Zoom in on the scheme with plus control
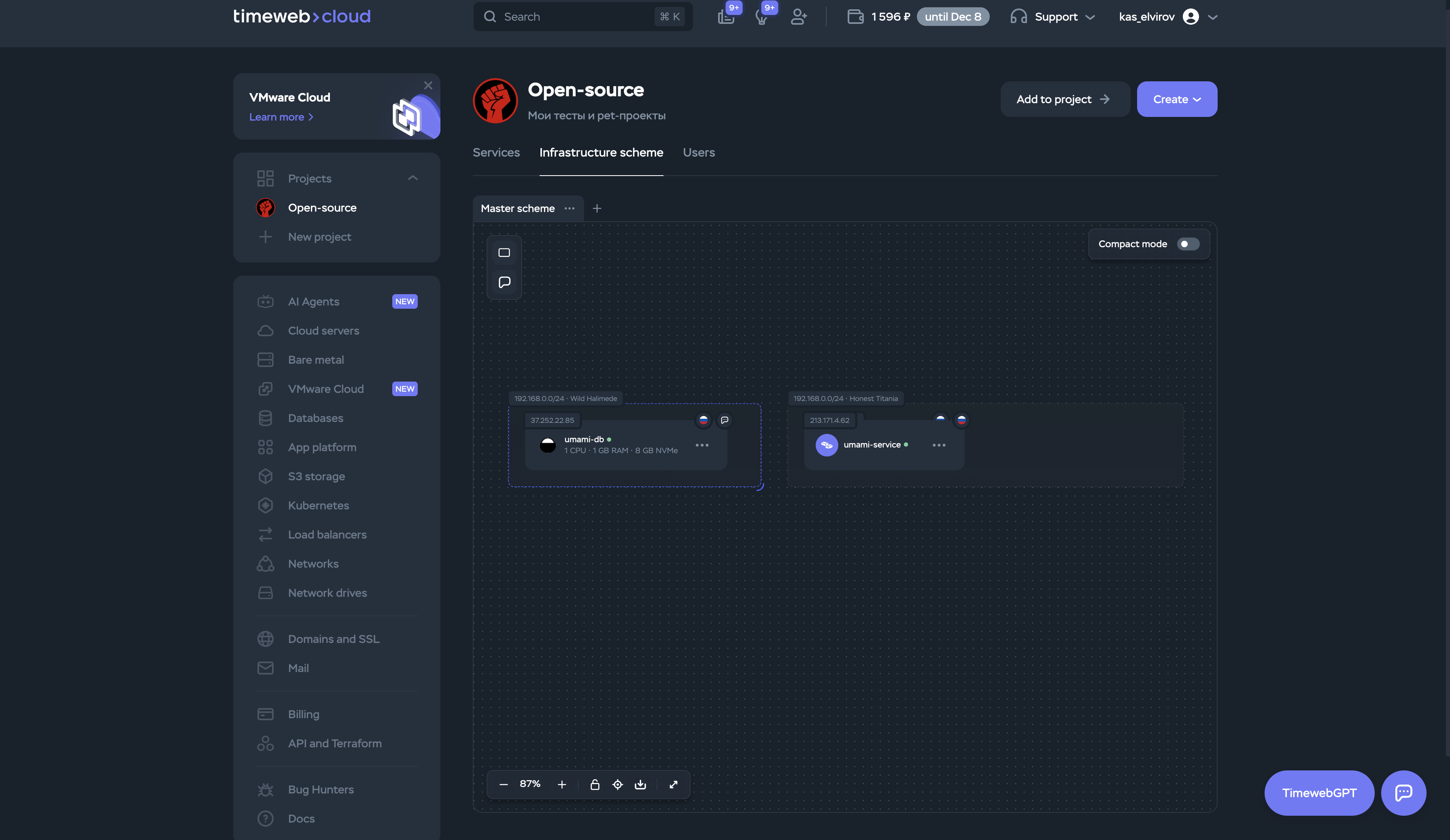This screenshot has width=1450, height=840. click(561, 784)
